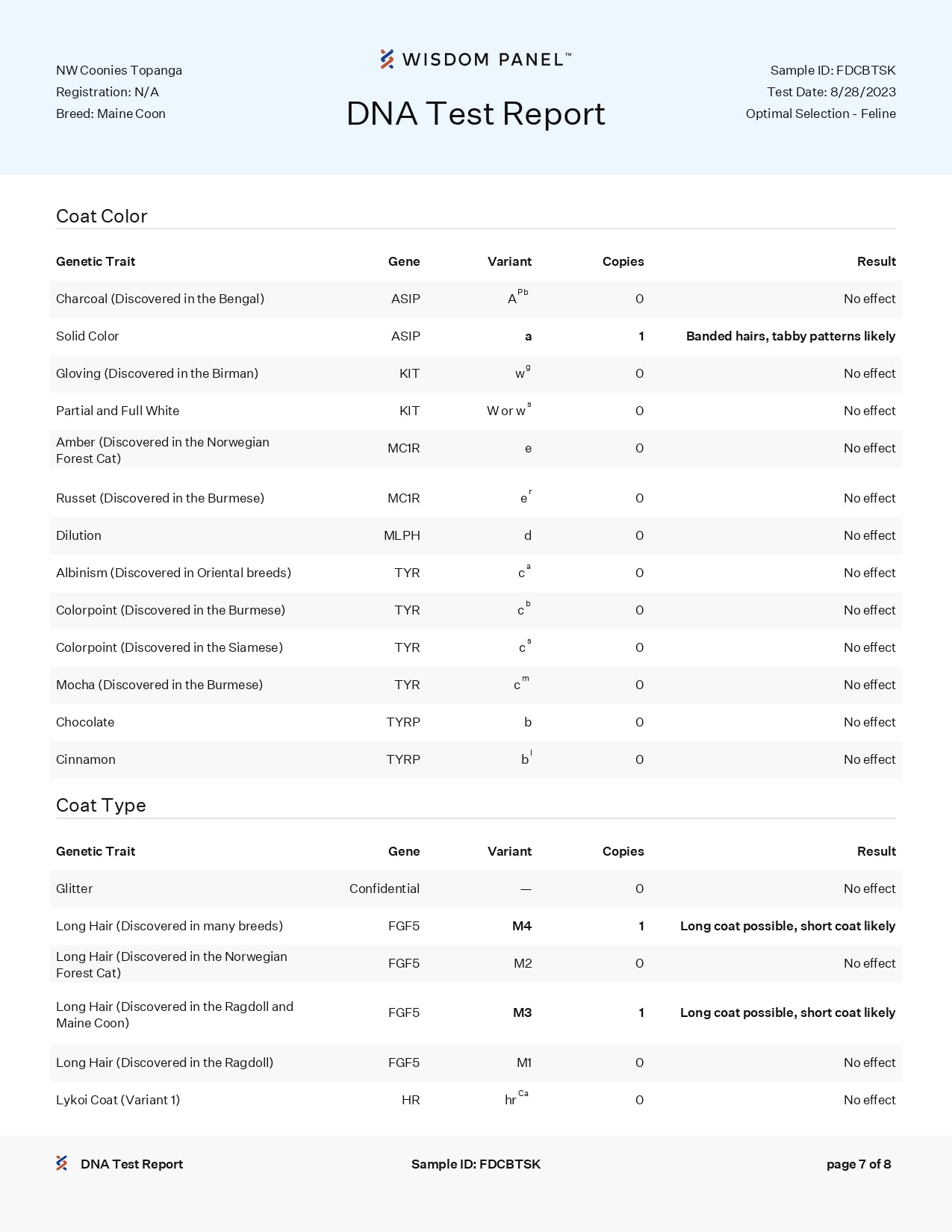Click the Cinnamon variant cell
The height and width of the screenshot is (1232, 952).
(526, 759)
